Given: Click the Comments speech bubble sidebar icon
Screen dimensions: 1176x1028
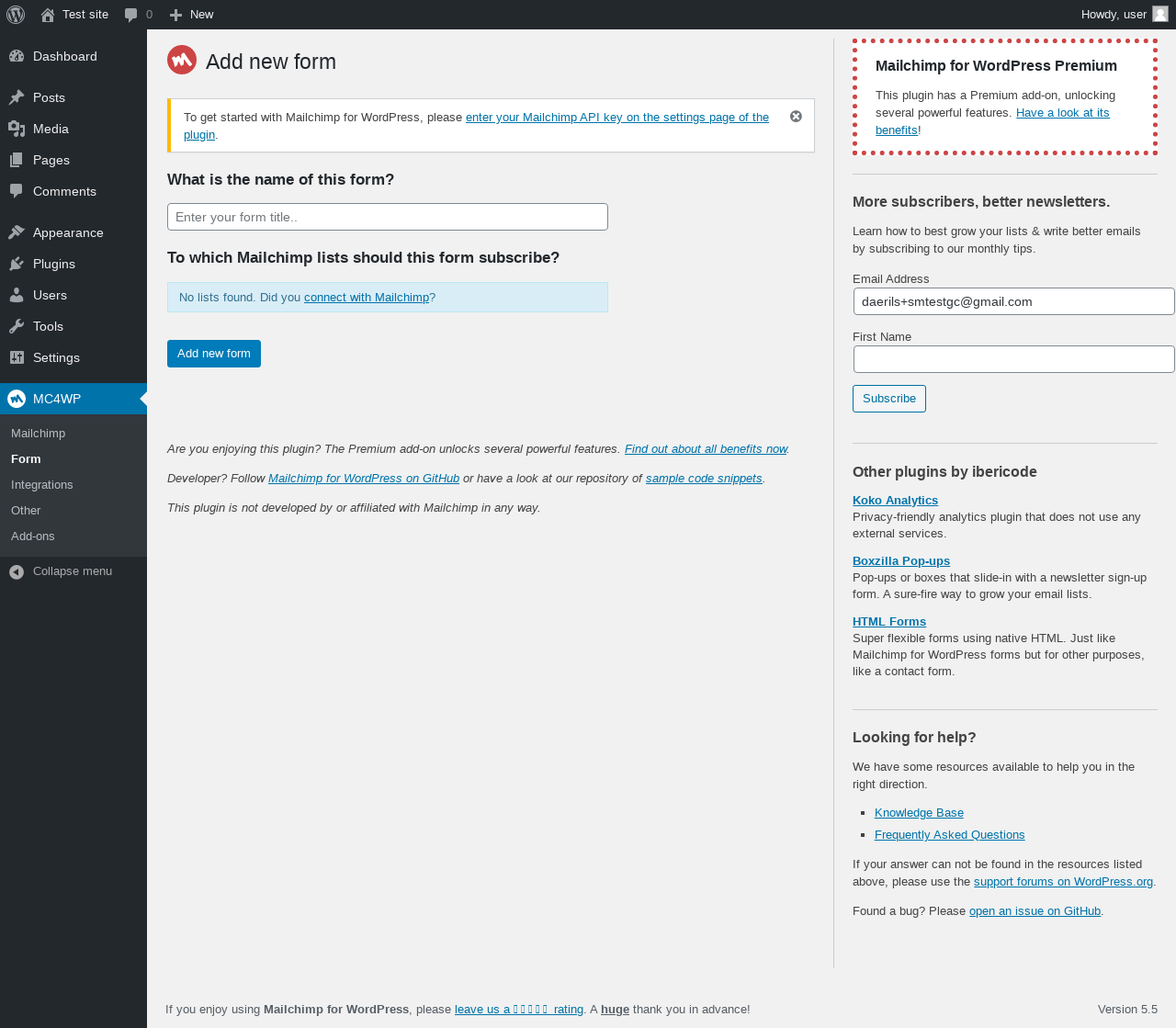Looking at the screenshot, I should pyautogui.click(x=17, y=191).
